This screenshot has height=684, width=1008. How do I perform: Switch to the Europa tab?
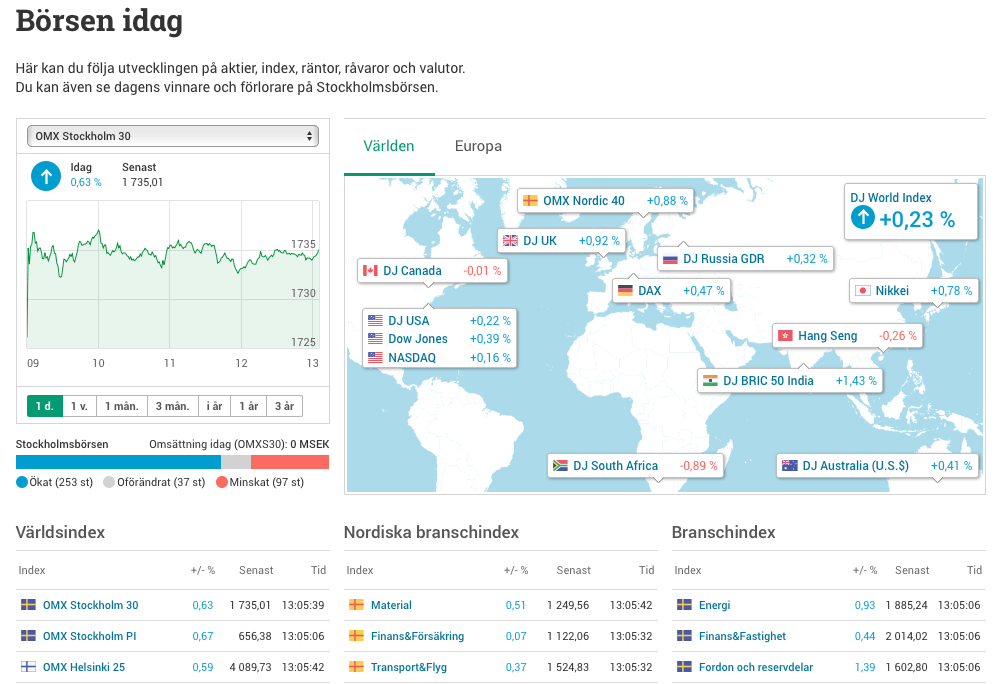(478, 146)
